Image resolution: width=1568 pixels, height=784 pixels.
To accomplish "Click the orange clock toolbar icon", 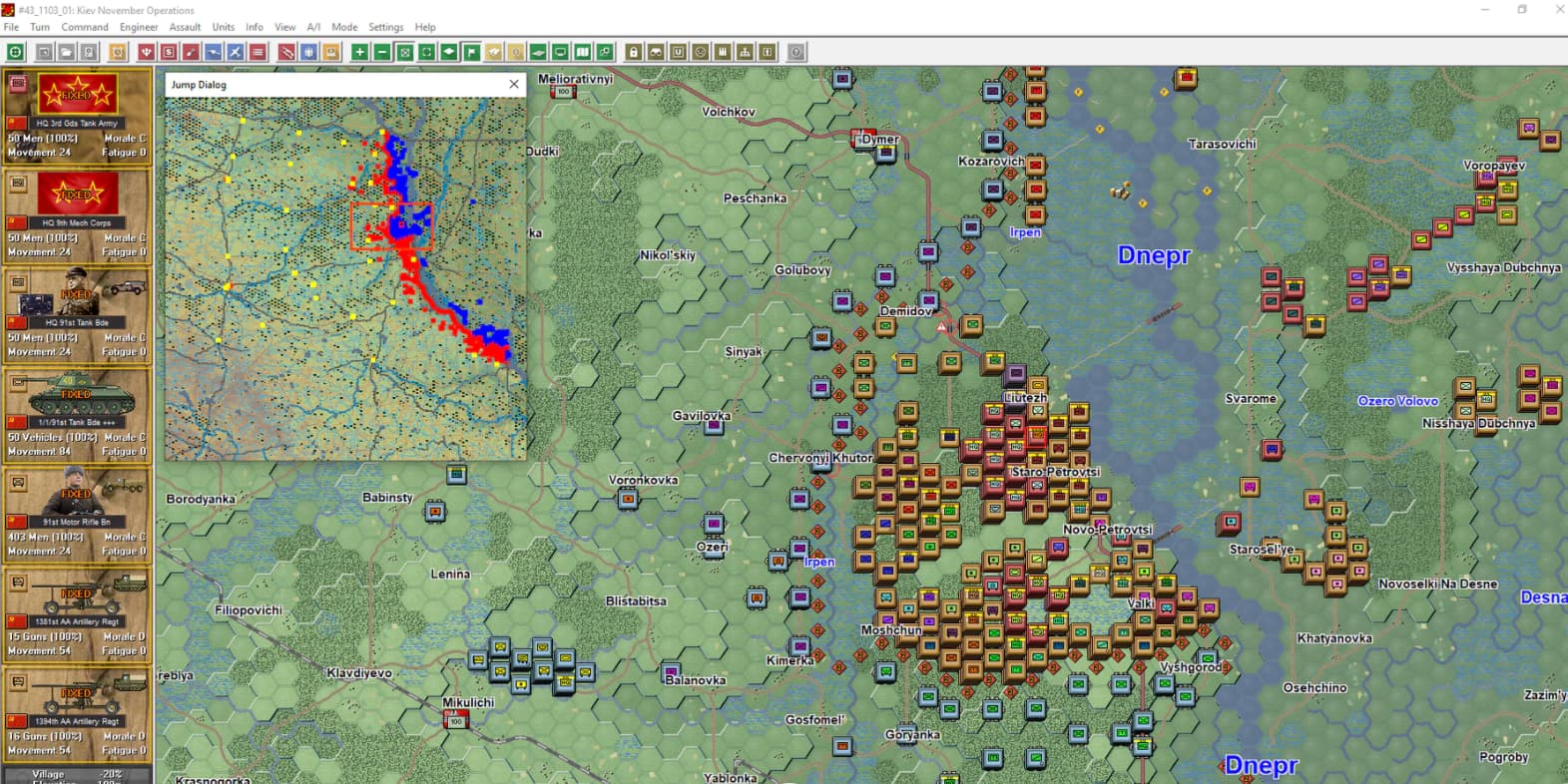I will click(x=118, y=52).
